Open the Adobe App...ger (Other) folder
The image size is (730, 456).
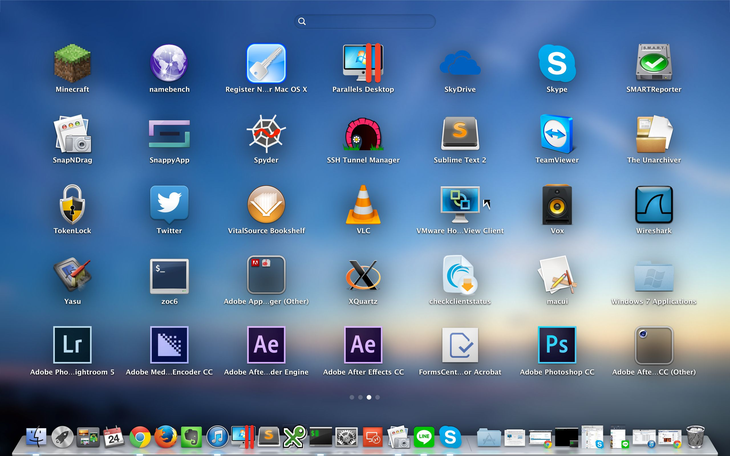pyautogui.click(x=266, y=275)
